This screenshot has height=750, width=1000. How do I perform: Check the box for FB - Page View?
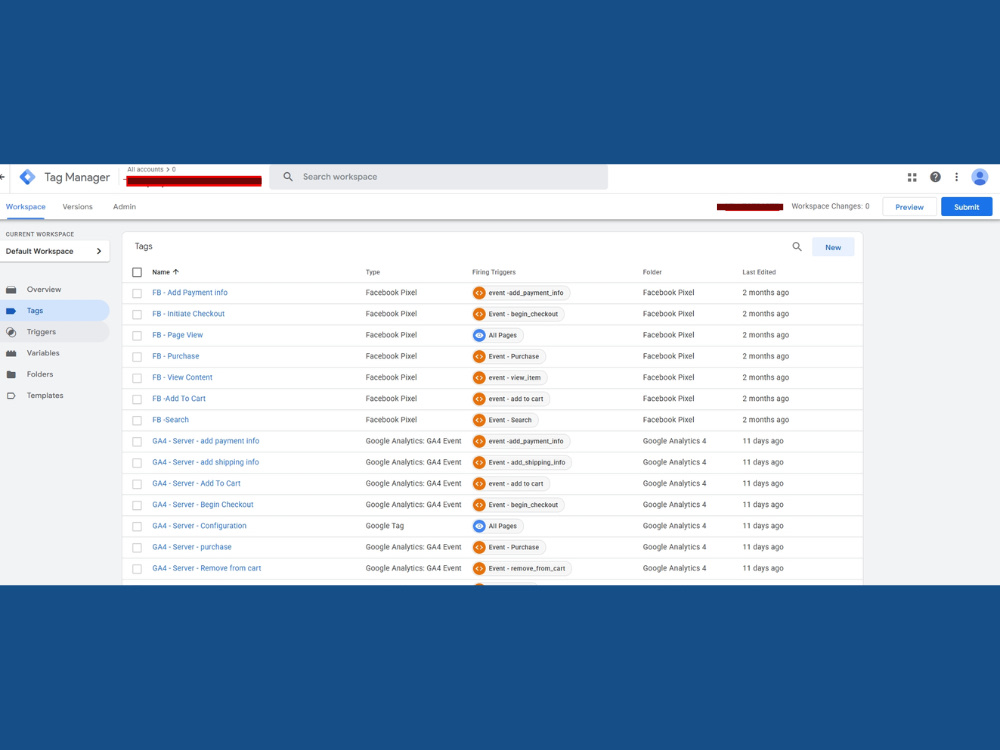[137, 335]
